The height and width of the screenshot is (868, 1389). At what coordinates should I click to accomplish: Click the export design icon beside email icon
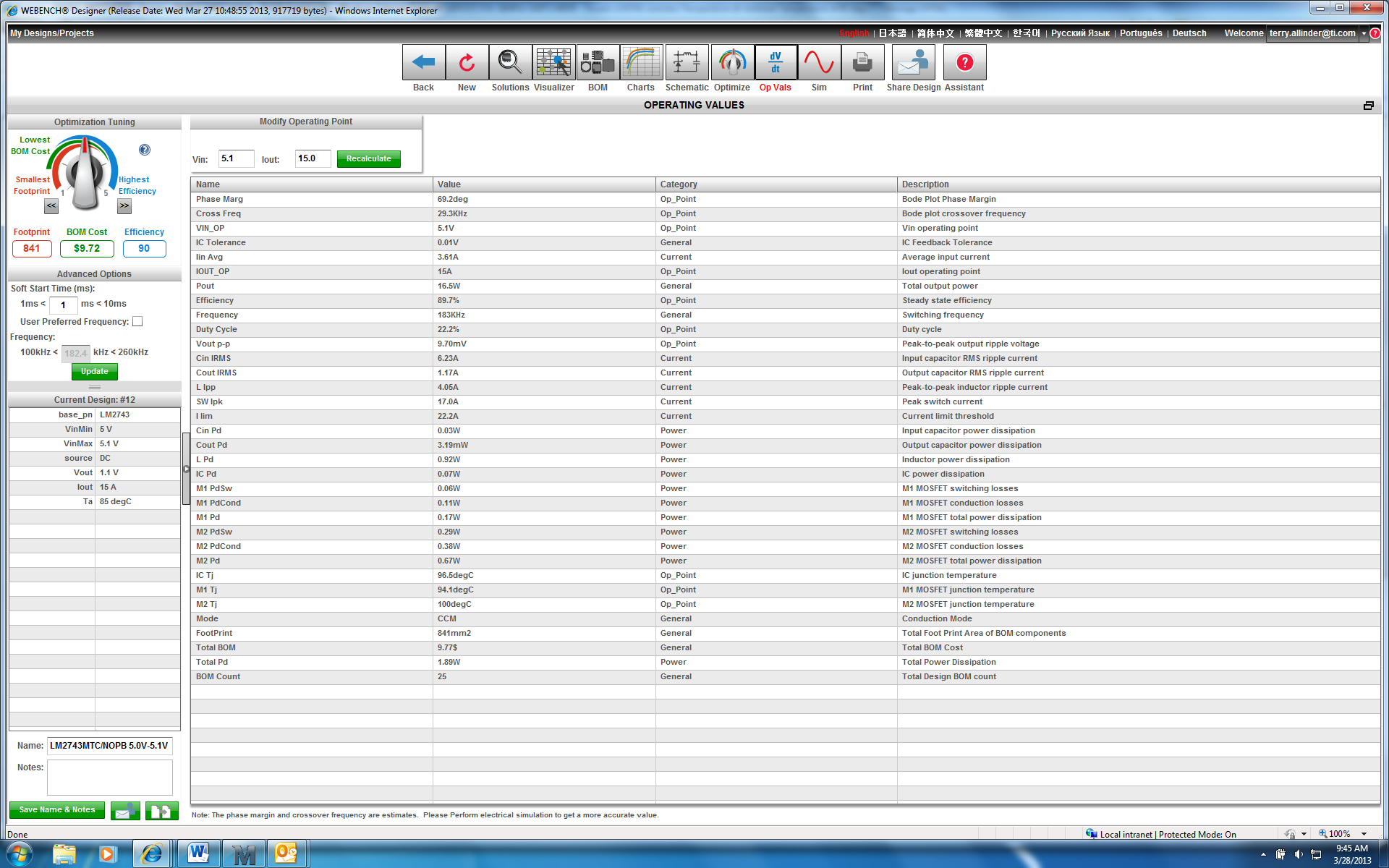coord(162,811)
